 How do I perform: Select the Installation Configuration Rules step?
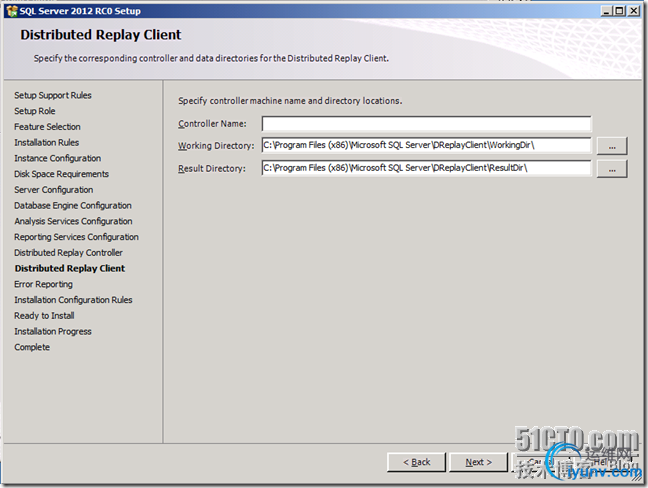point(73,300)
